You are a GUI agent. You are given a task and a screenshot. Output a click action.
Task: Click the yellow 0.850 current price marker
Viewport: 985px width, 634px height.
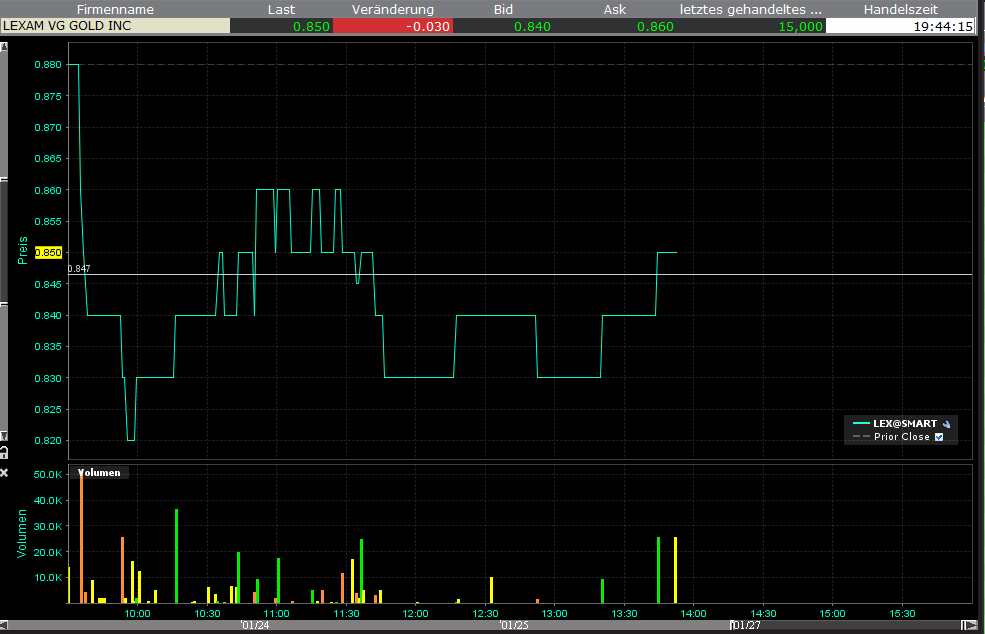[48, 253]
